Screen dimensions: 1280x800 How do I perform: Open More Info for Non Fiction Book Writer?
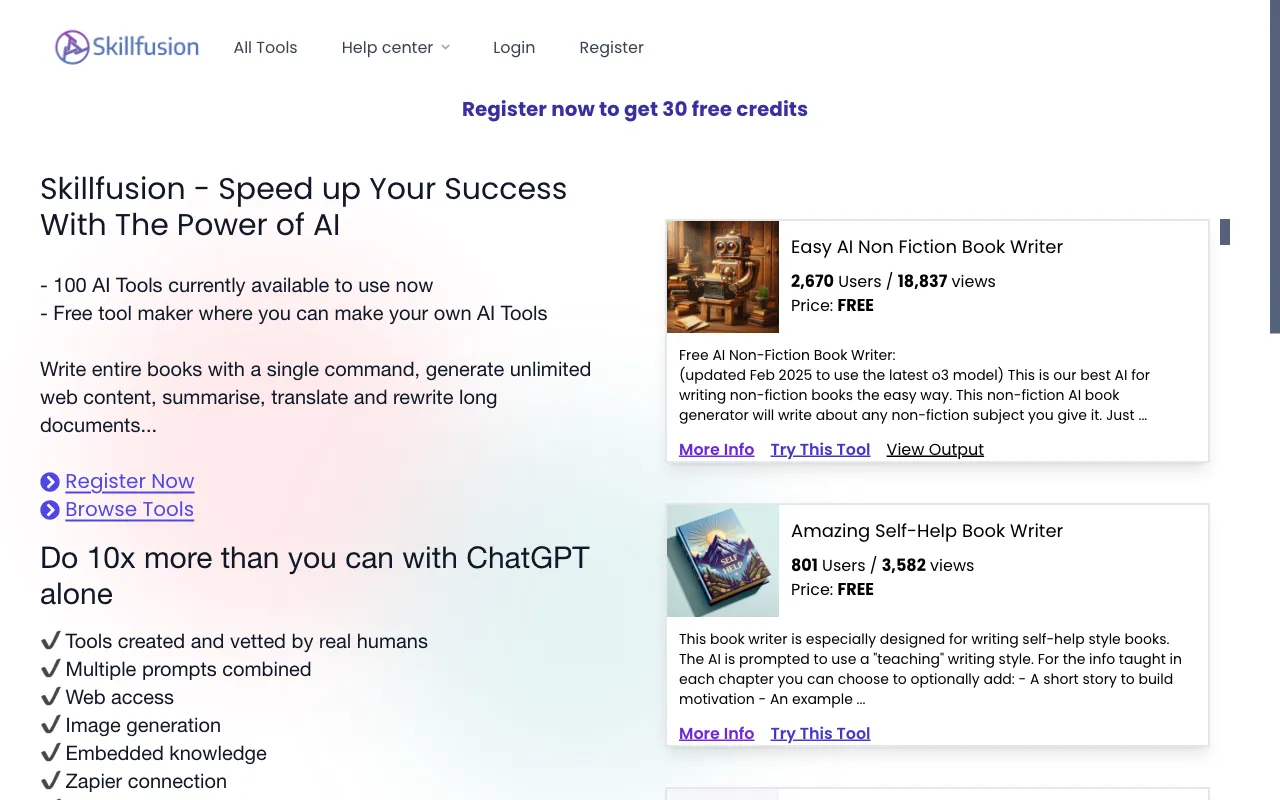tap(716, 449)
